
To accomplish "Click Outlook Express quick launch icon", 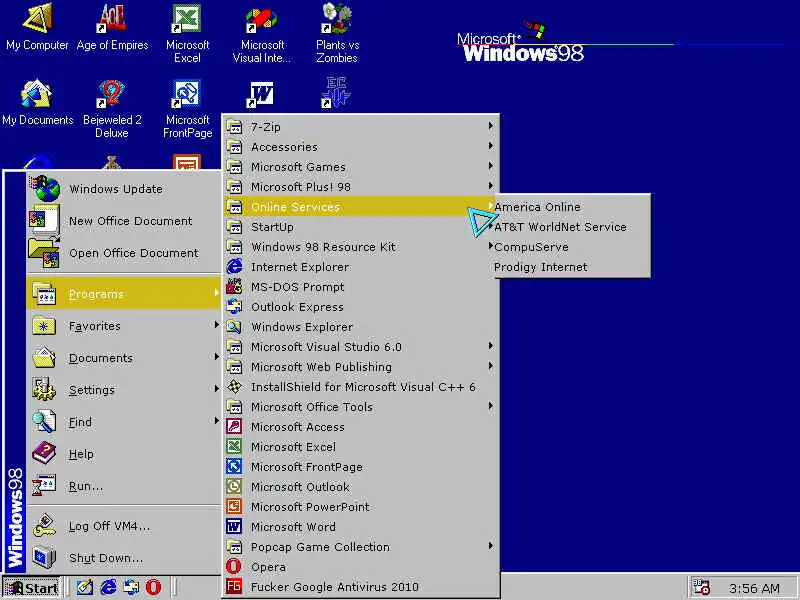I will (131, 587).
